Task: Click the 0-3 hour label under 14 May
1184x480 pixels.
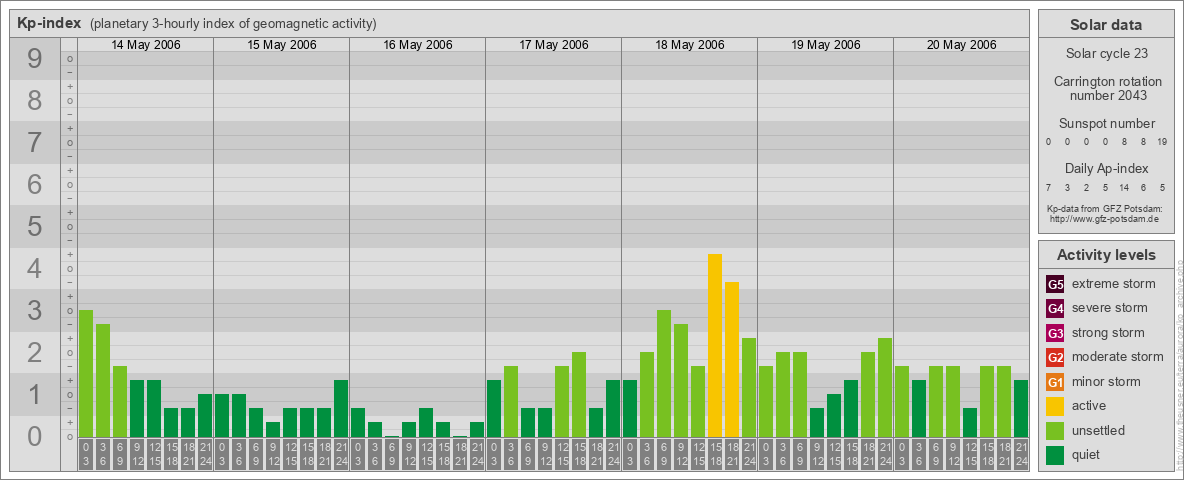Action: click(86, 454)
